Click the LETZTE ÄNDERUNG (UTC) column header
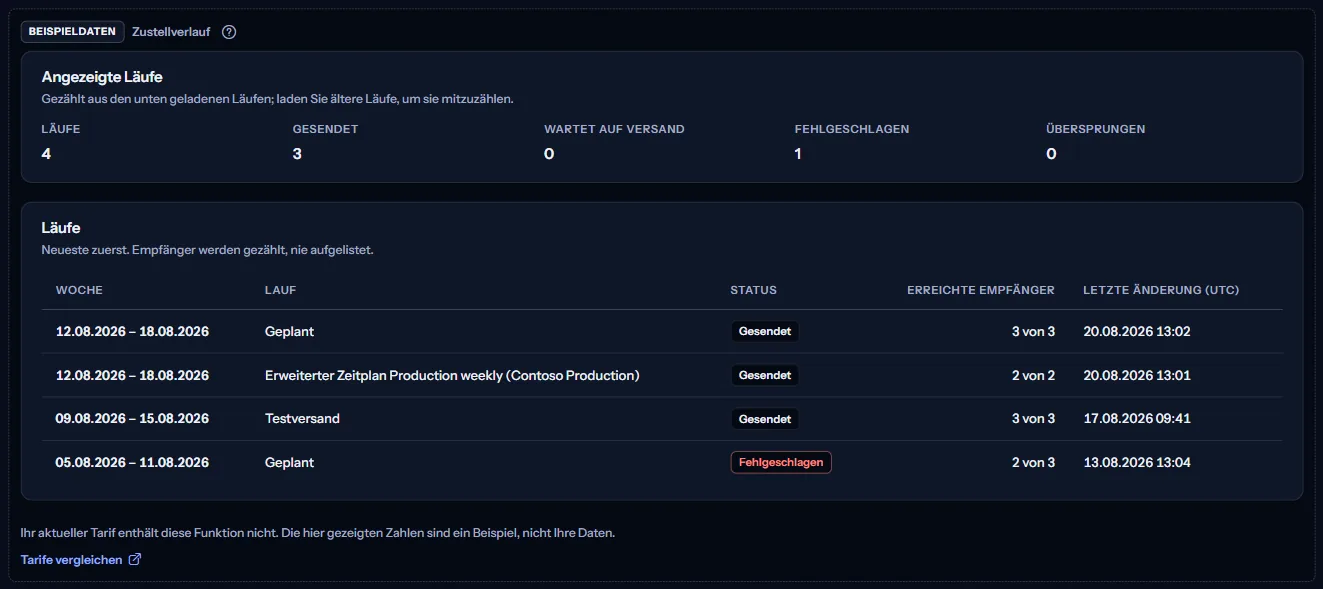 click(1161, 290)
